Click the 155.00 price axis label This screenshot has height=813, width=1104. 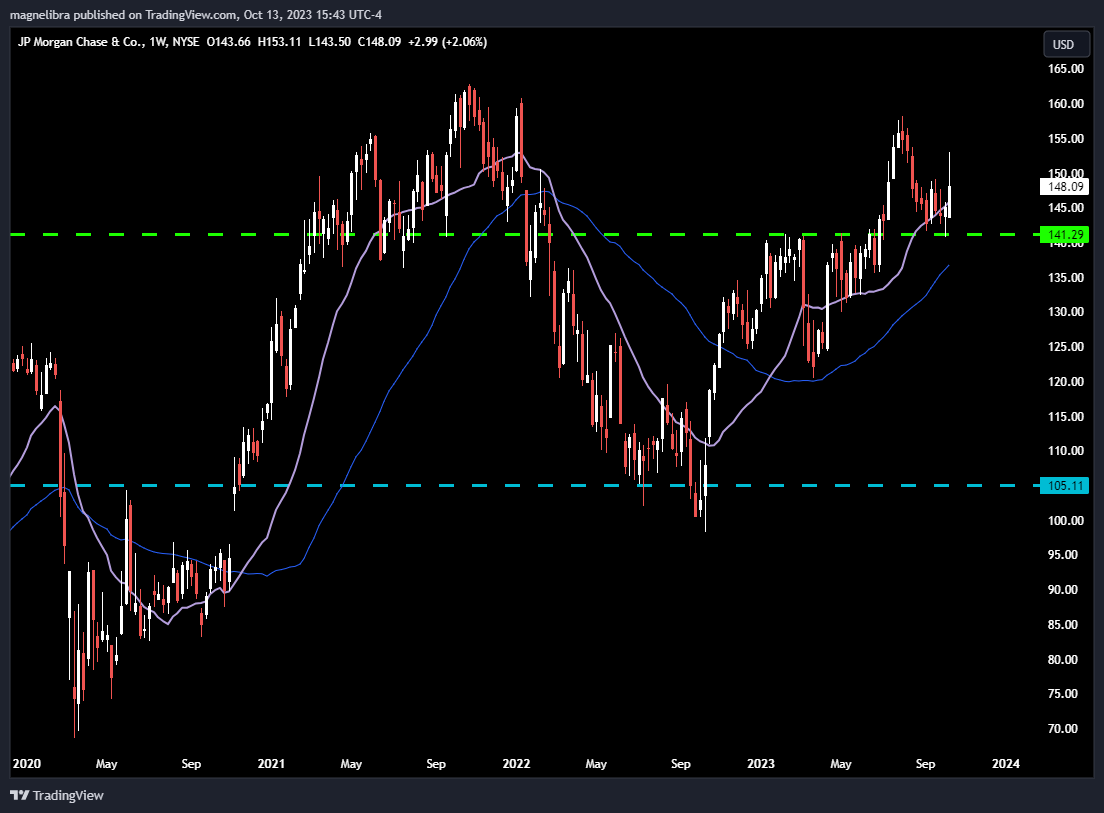[x=1066, y=139]
